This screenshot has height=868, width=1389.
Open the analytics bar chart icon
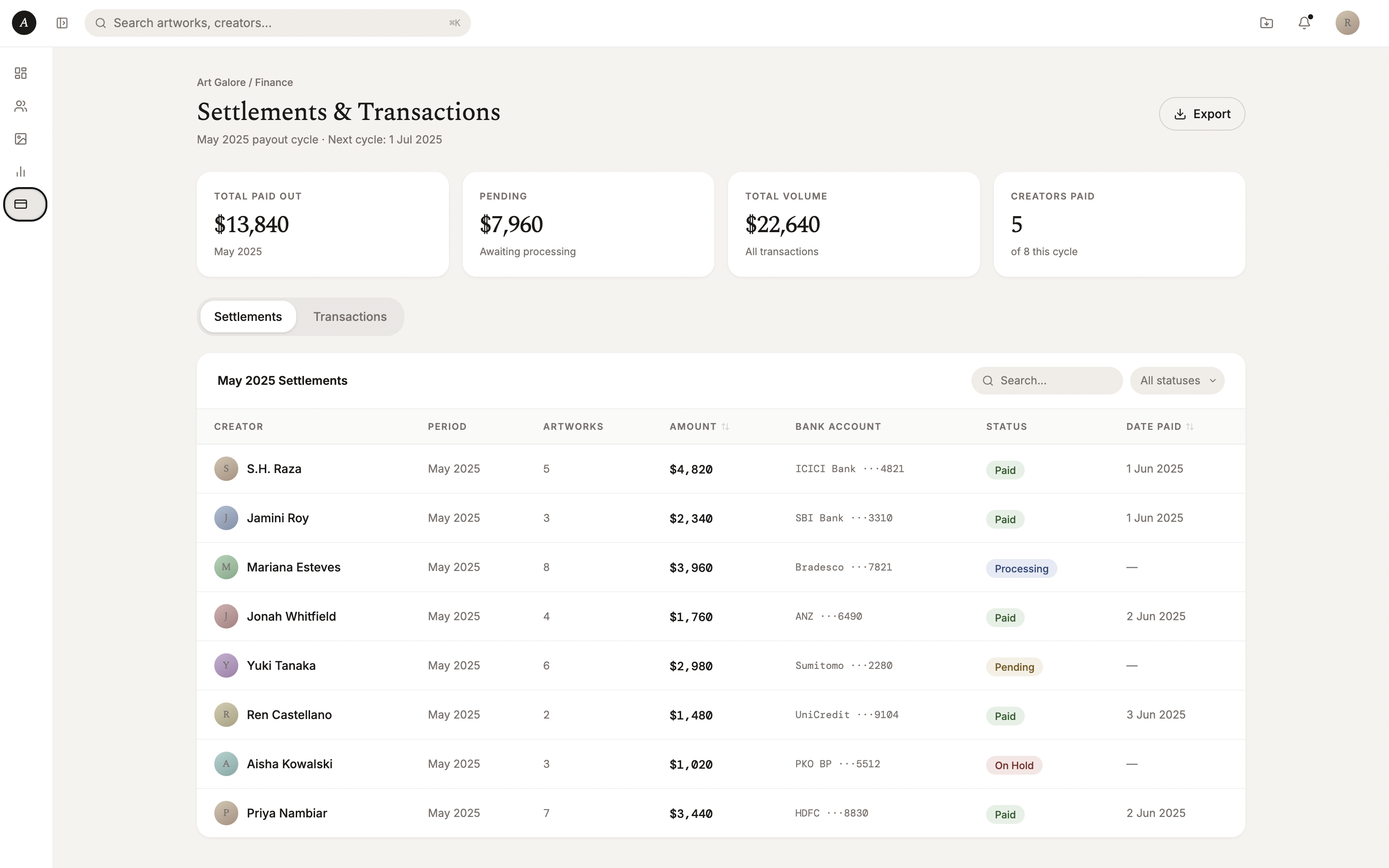click(x=21, y=171)
